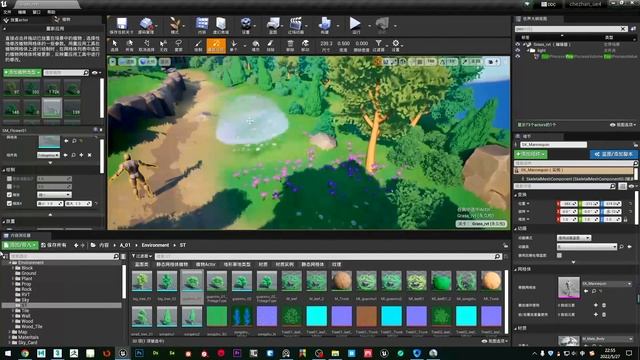Select the foliage Single instance tool
Image resolution: width=640 pixels, height=360 pixels.
(x=234, y=44)
